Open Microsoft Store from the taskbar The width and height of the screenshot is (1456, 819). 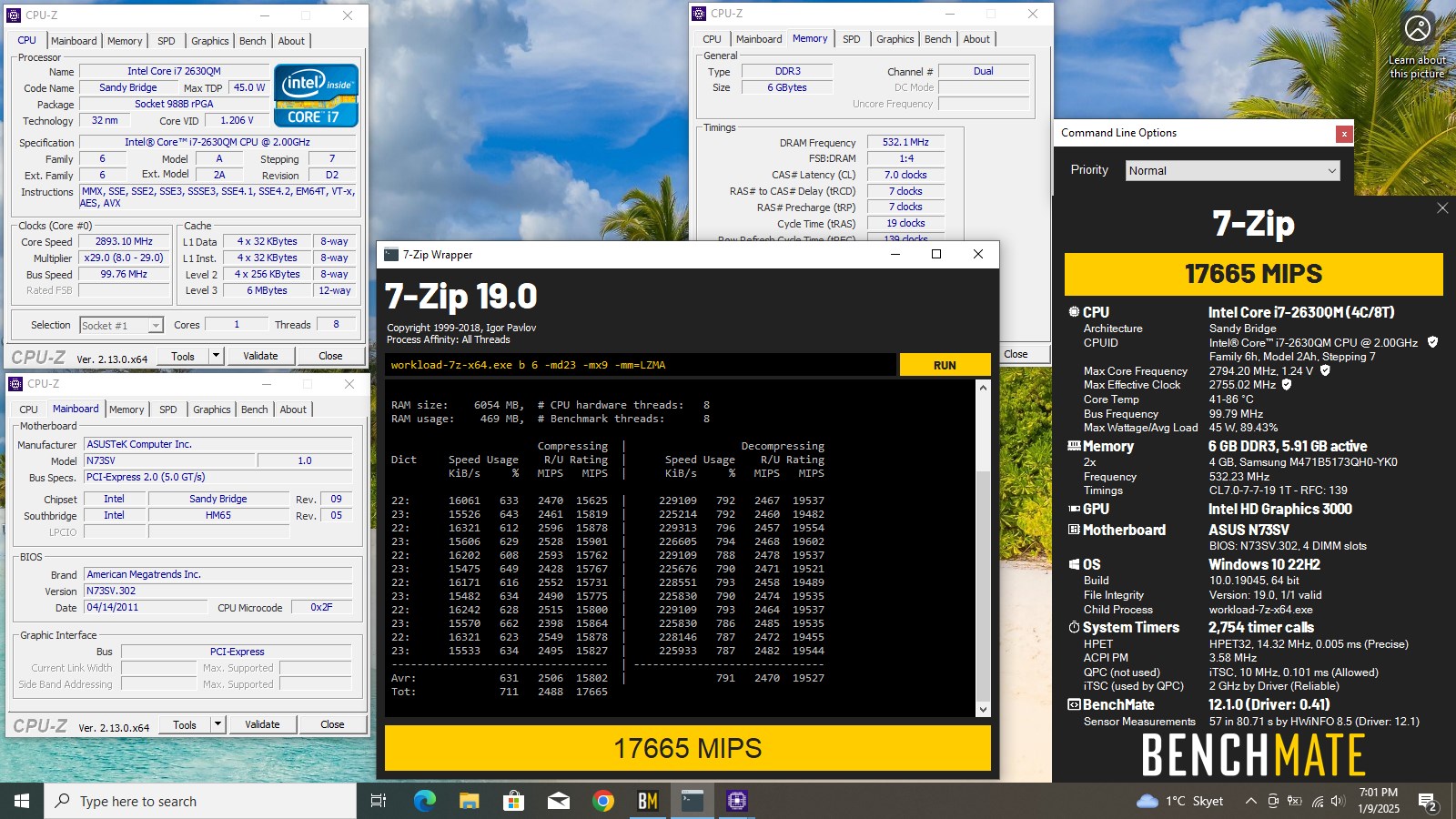513,801
